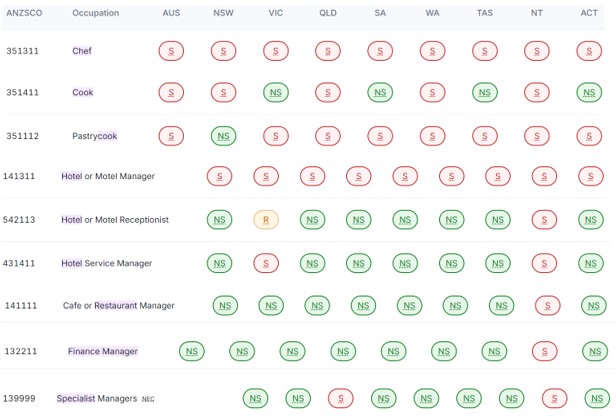Viewport: 616px width, 418px height.
Task: Click the AUS S badge for Chef
Action: tap(171, 50)
